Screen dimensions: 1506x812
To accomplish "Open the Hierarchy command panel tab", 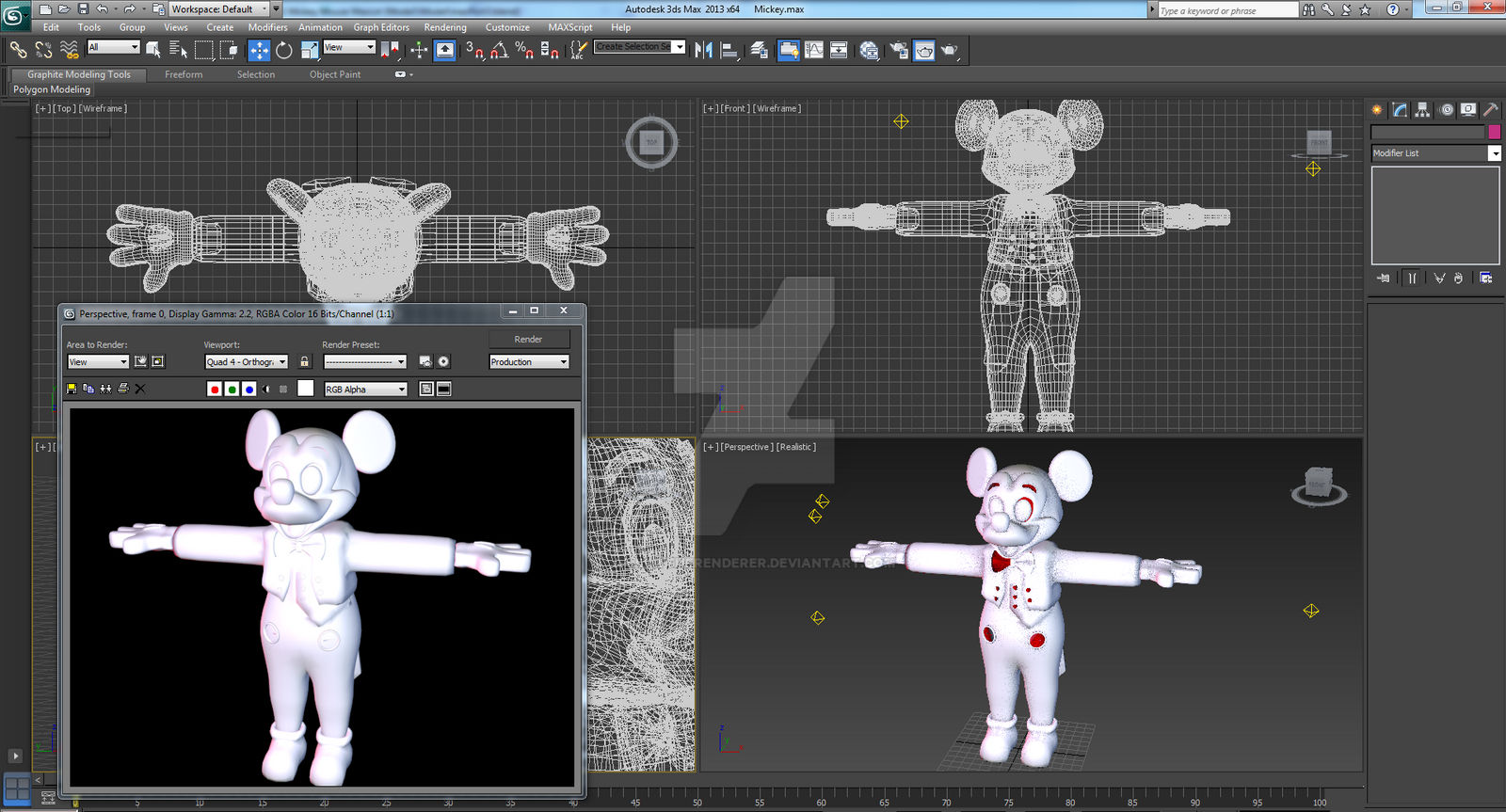I will tap(1422, 110).
